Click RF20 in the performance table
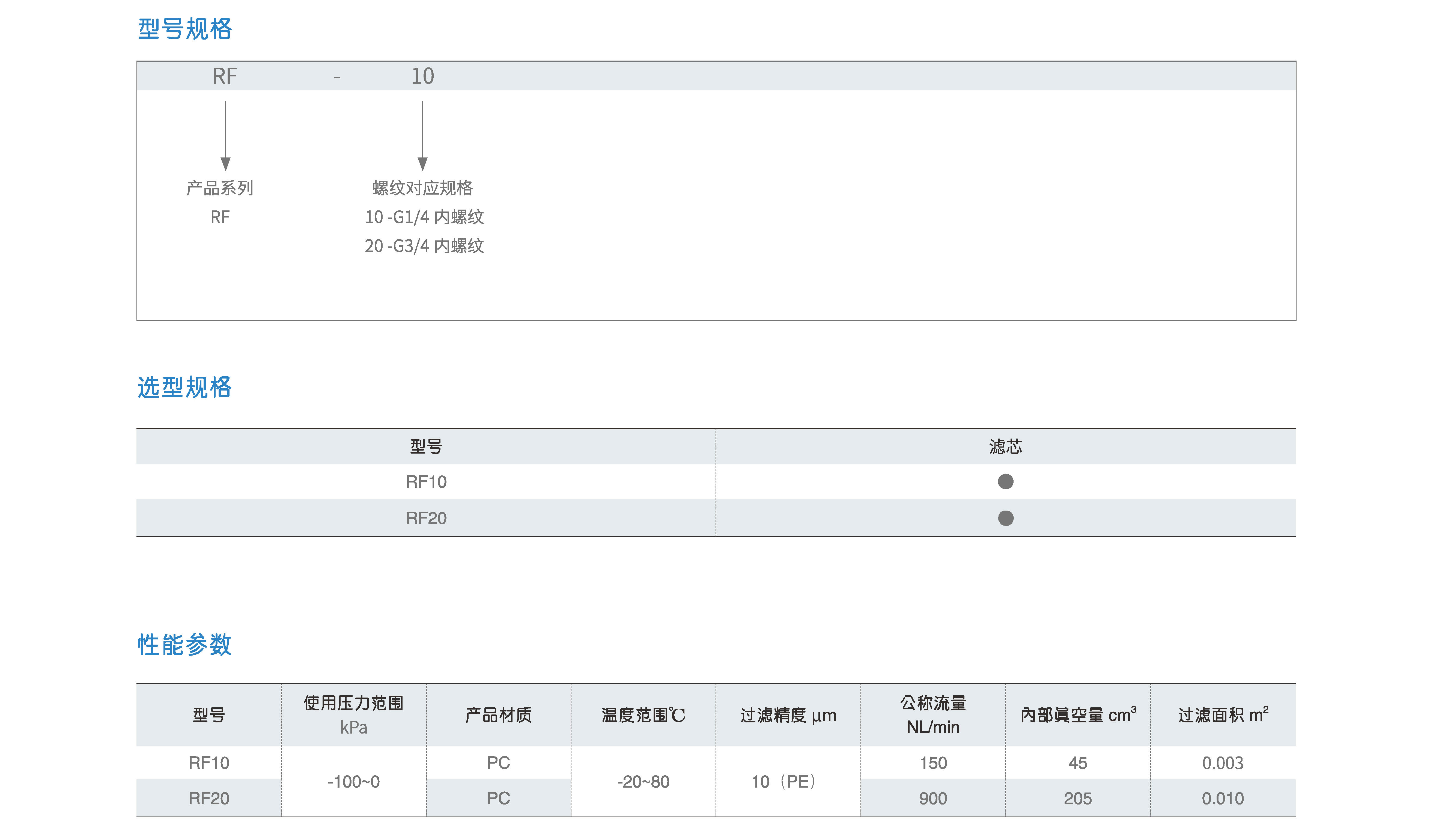 [x=209, y=799]
